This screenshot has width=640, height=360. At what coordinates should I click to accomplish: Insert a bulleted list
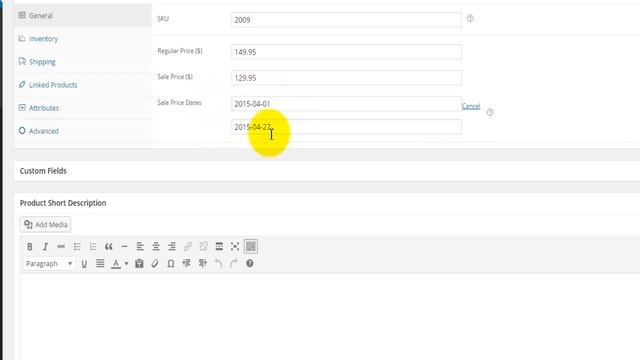77,247
